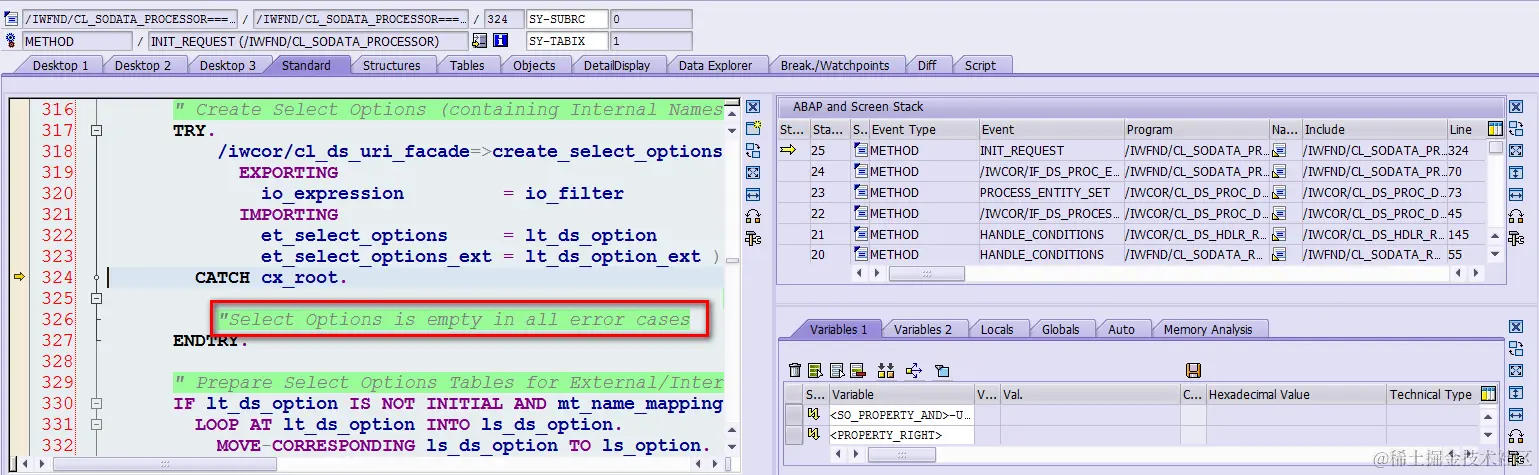Switch to the Globals tab
This screenshot has width=1539, height=475.
(x=1061, y=329)
